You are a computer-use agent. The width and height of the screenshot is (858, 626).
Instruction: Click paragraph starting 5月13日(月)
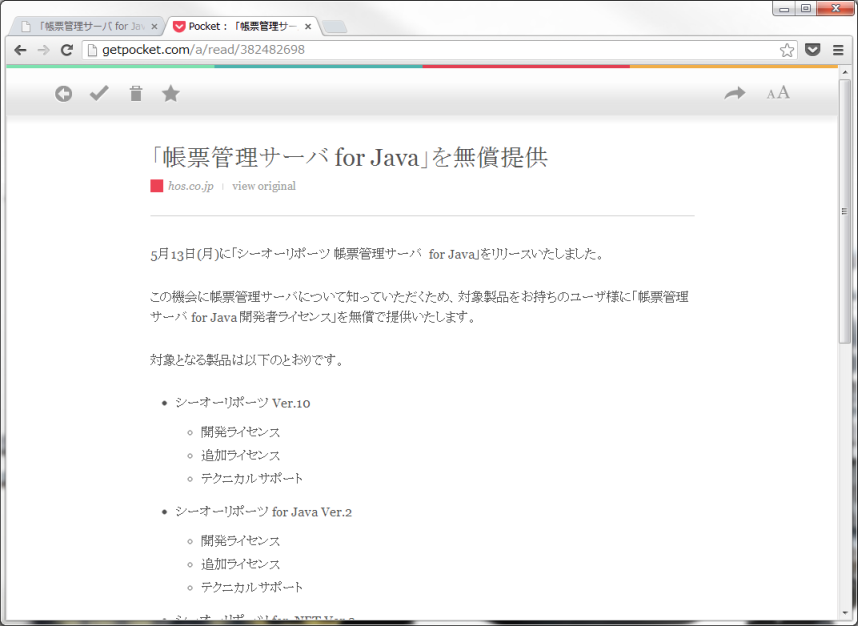pyautogui.click(x=376, y=254)
